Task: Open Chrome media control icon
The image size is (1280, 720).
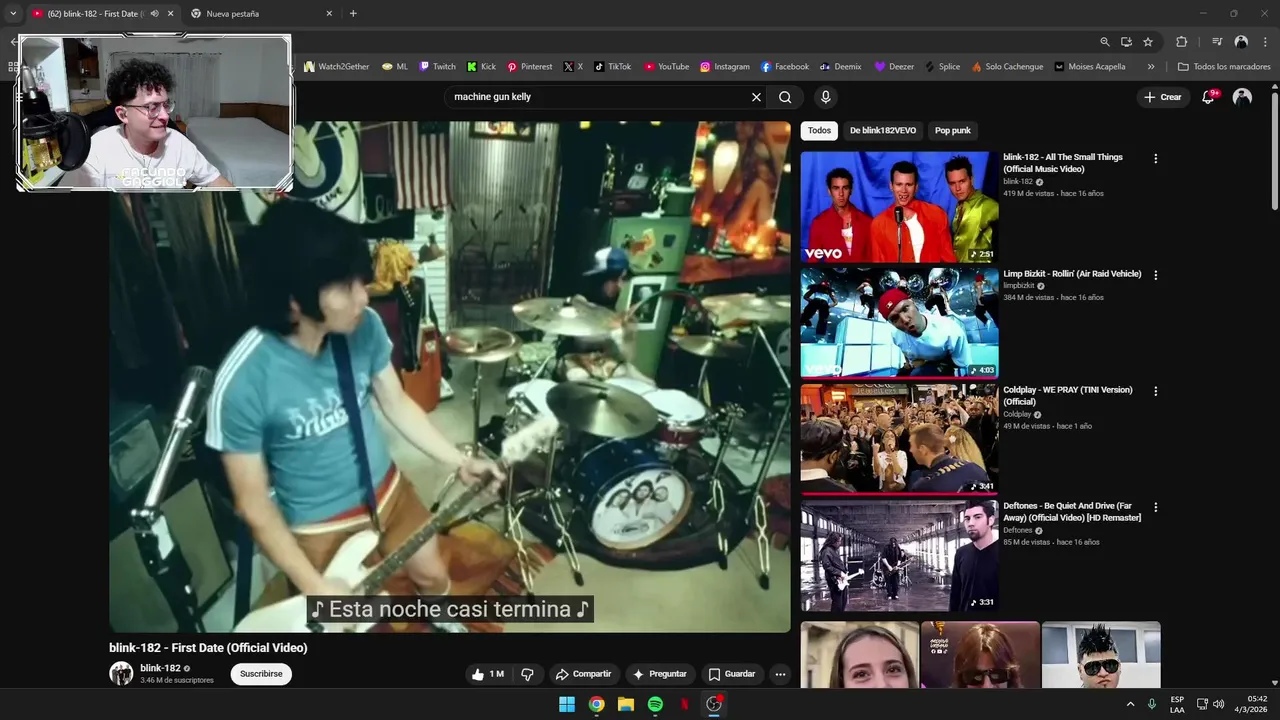Action: (x=1217, y=42)
